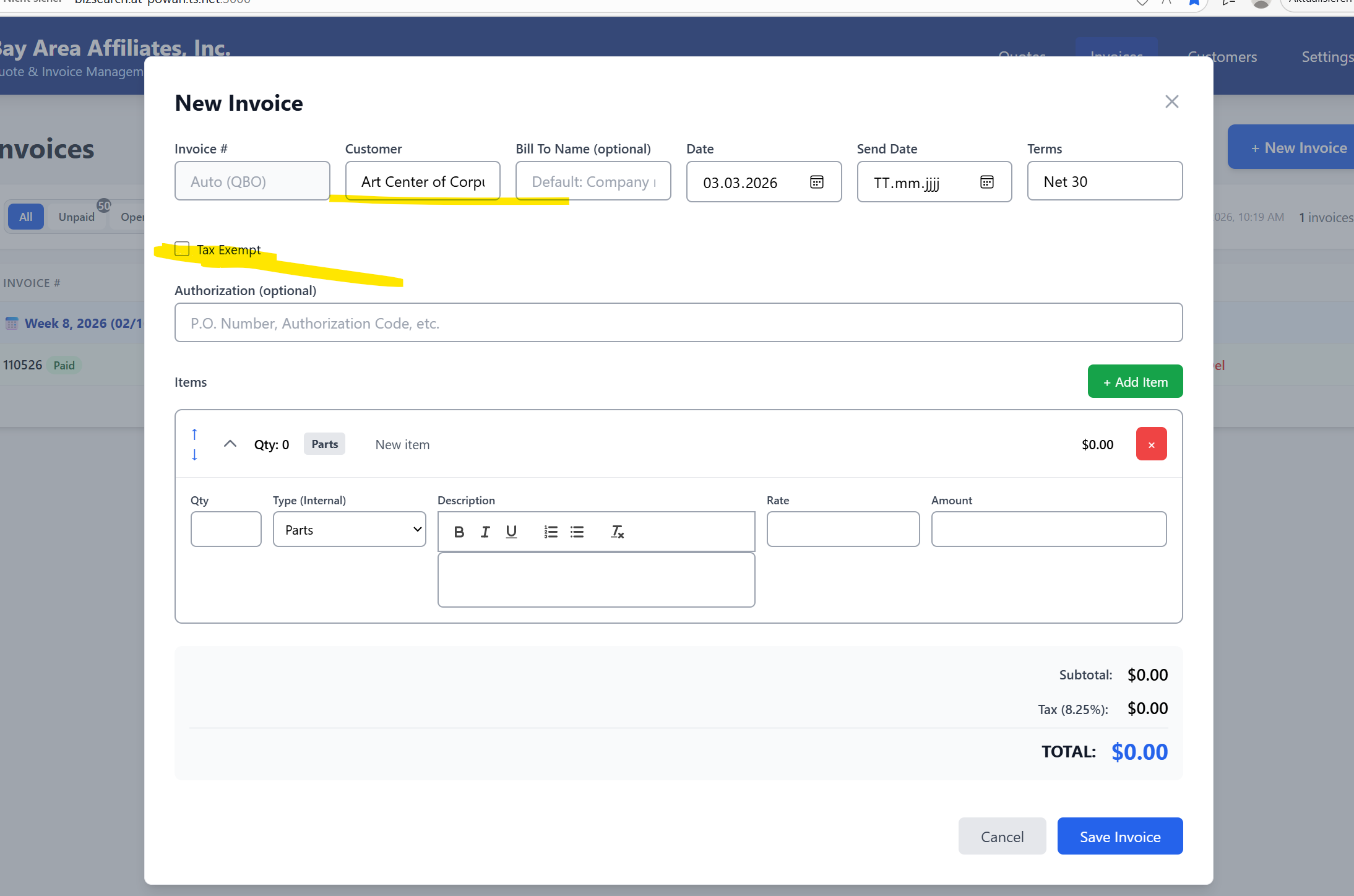Open the Customer selection field

pos(423,181)
